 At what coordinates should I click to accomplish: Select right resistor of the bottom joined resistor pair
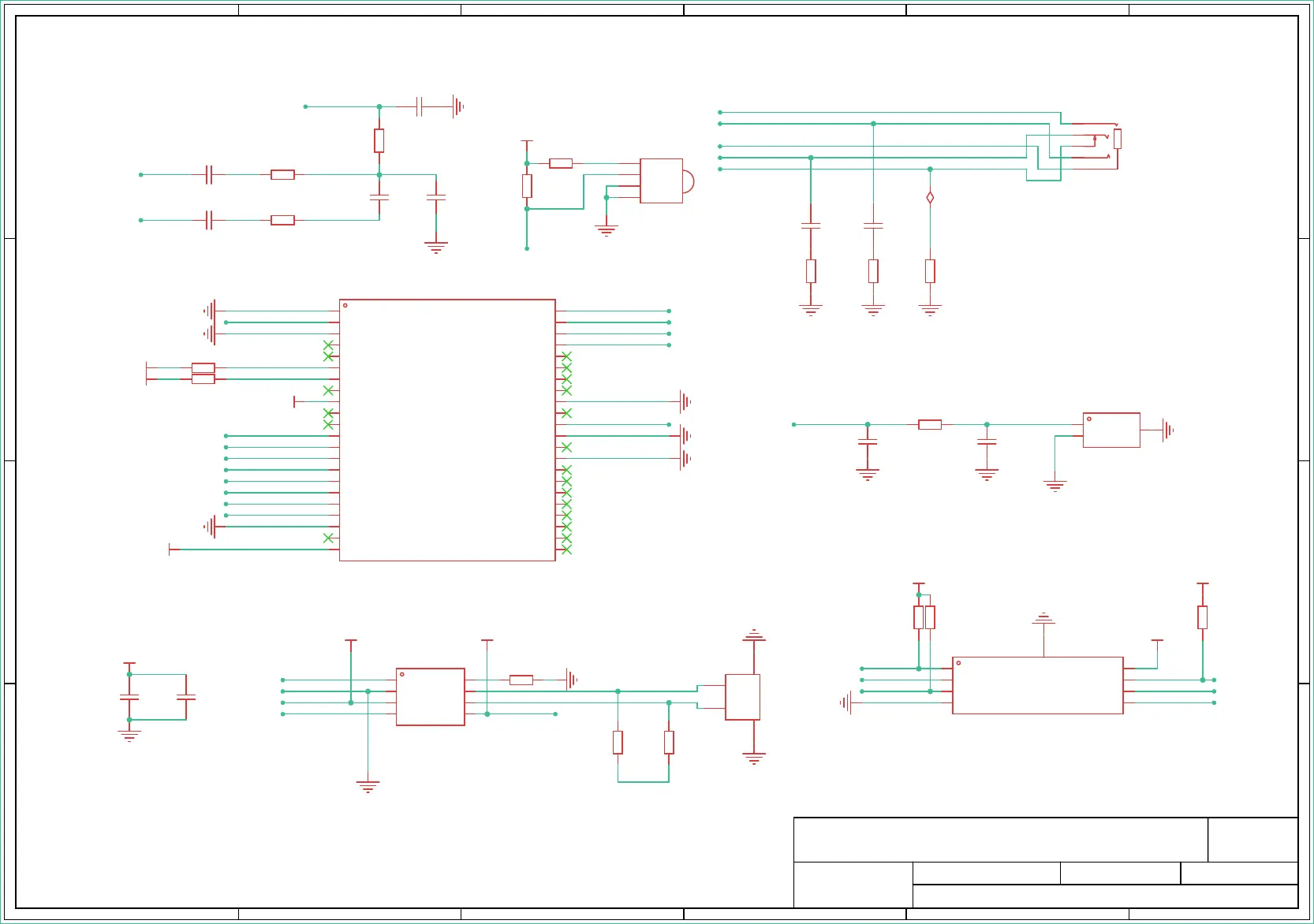pyautogui.click(x=669, y=742)
